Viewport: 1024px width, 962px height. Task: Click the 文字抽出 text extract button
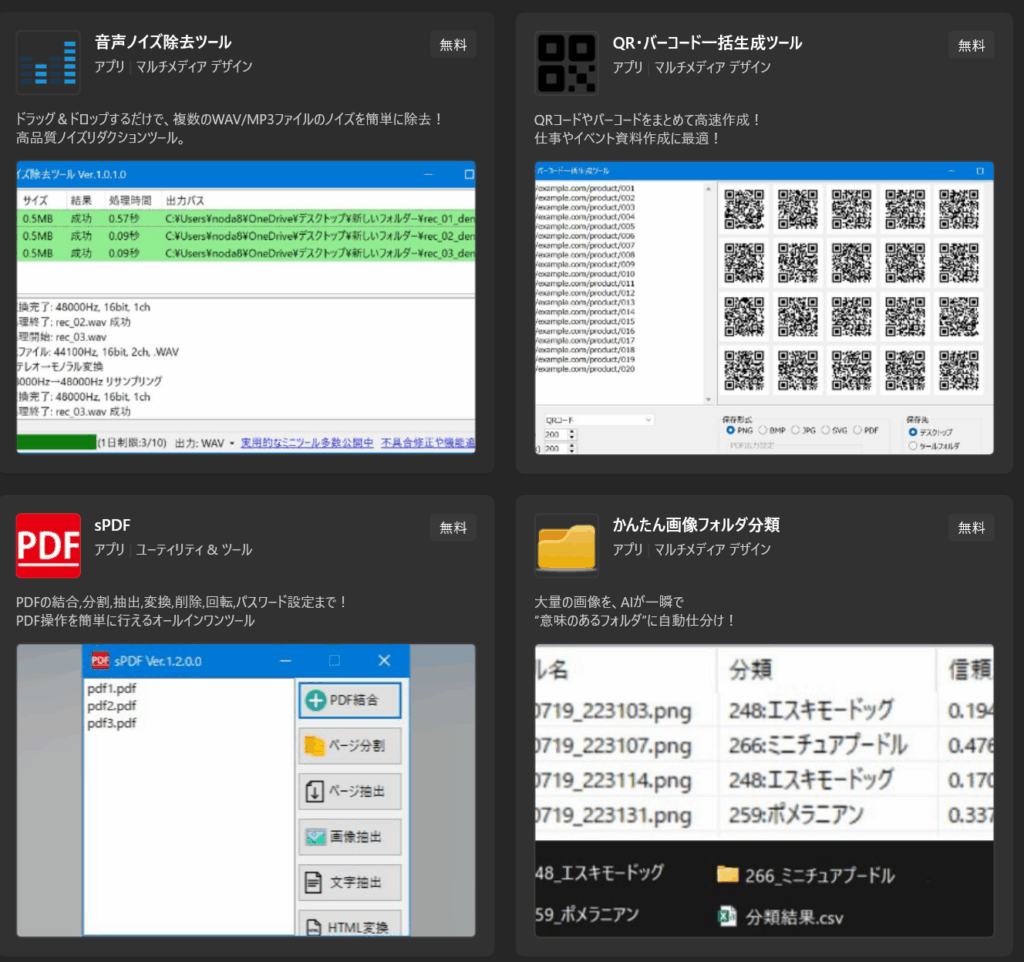tap(350, 884)
